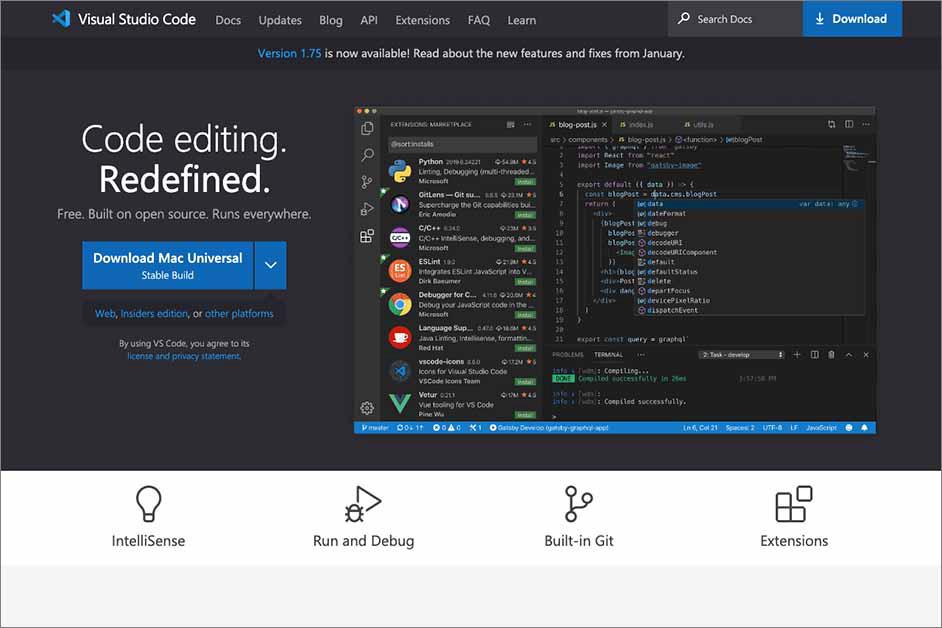Click the Extensions blocks icon

click(x=794, y=503)
